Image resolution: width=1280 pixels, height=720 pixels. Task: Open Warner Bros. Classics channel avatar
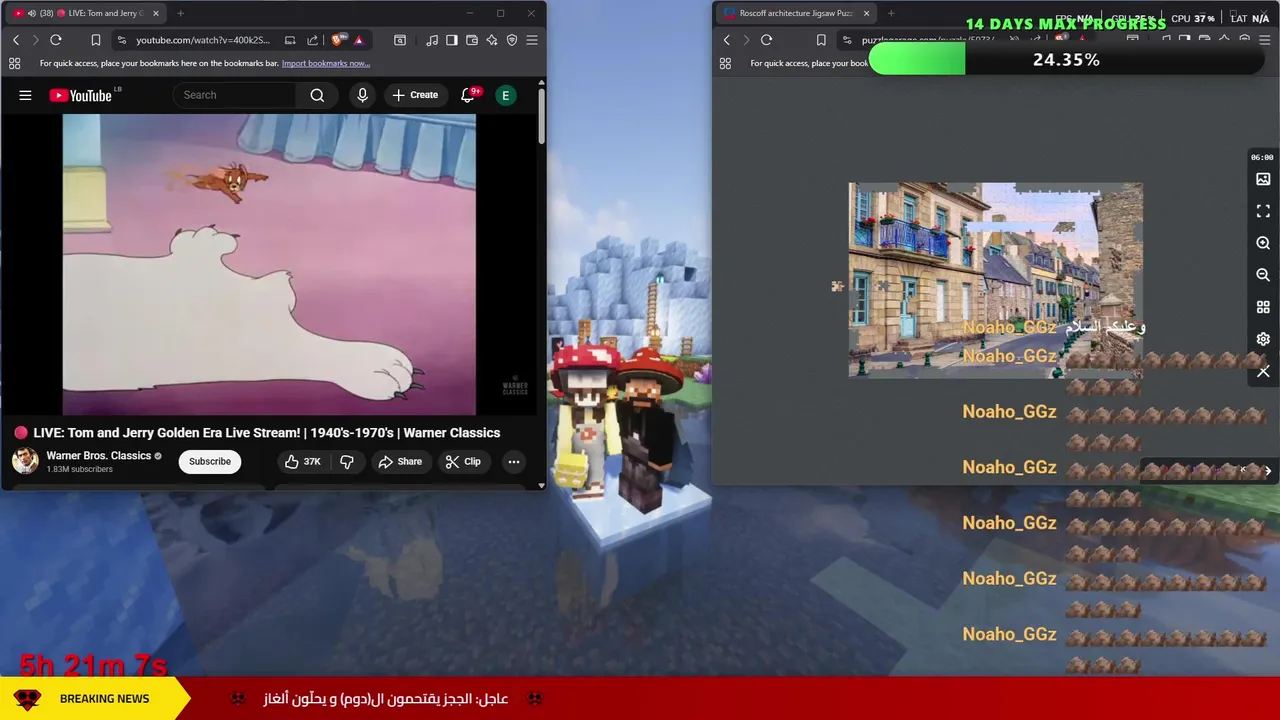click(x=25, y=461)
